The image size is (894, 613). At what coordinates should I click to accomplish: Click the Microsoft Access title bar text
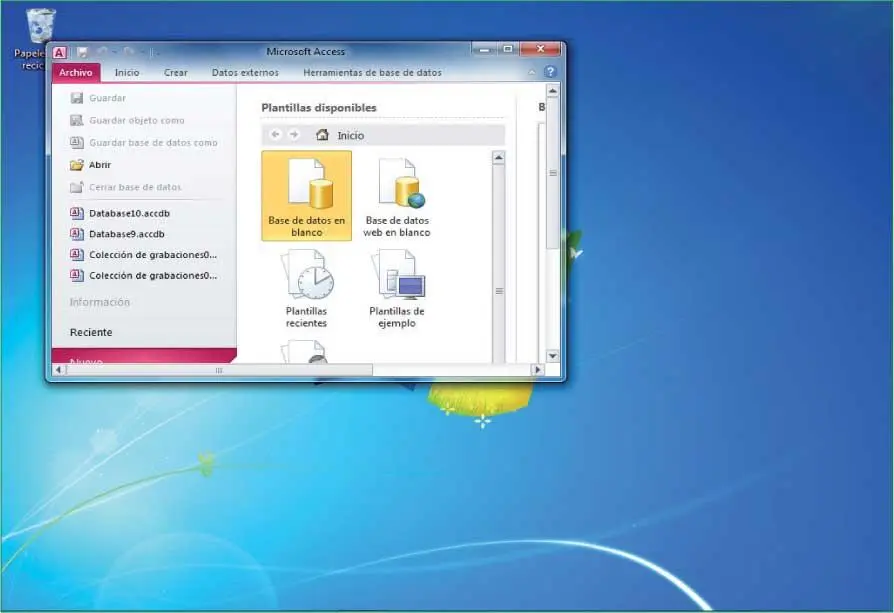click(x=306, y=51)
